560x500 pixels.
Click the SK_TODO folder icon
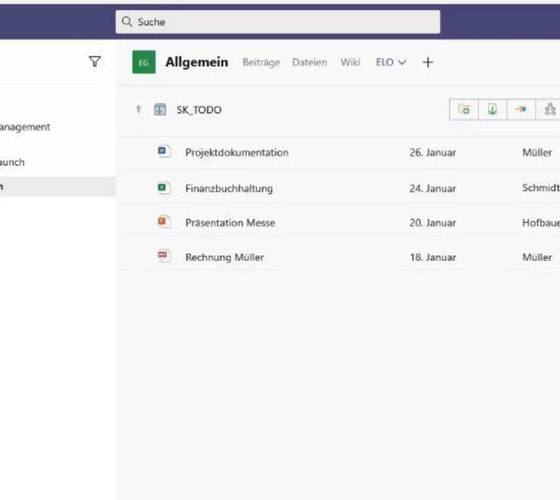pyautogui.click(x=160, y=109)
